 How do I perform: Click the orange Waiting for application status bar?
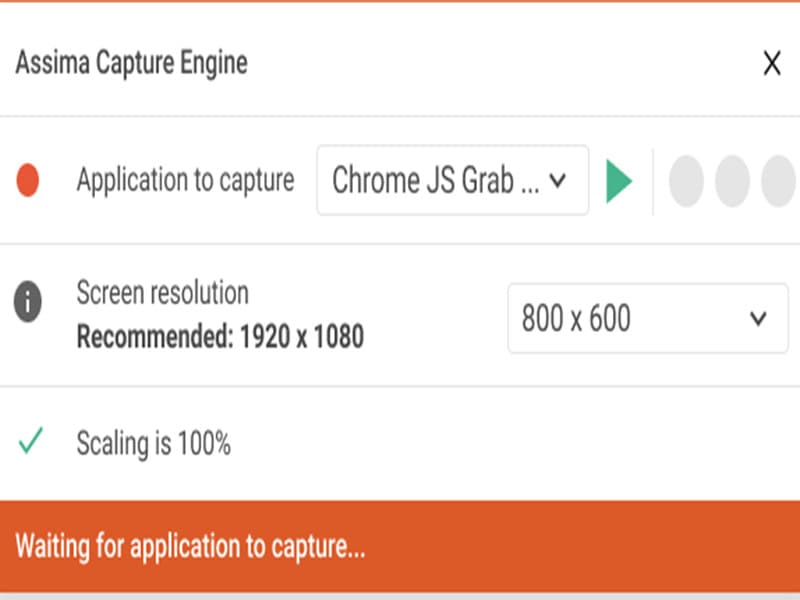tap(400, 547)
